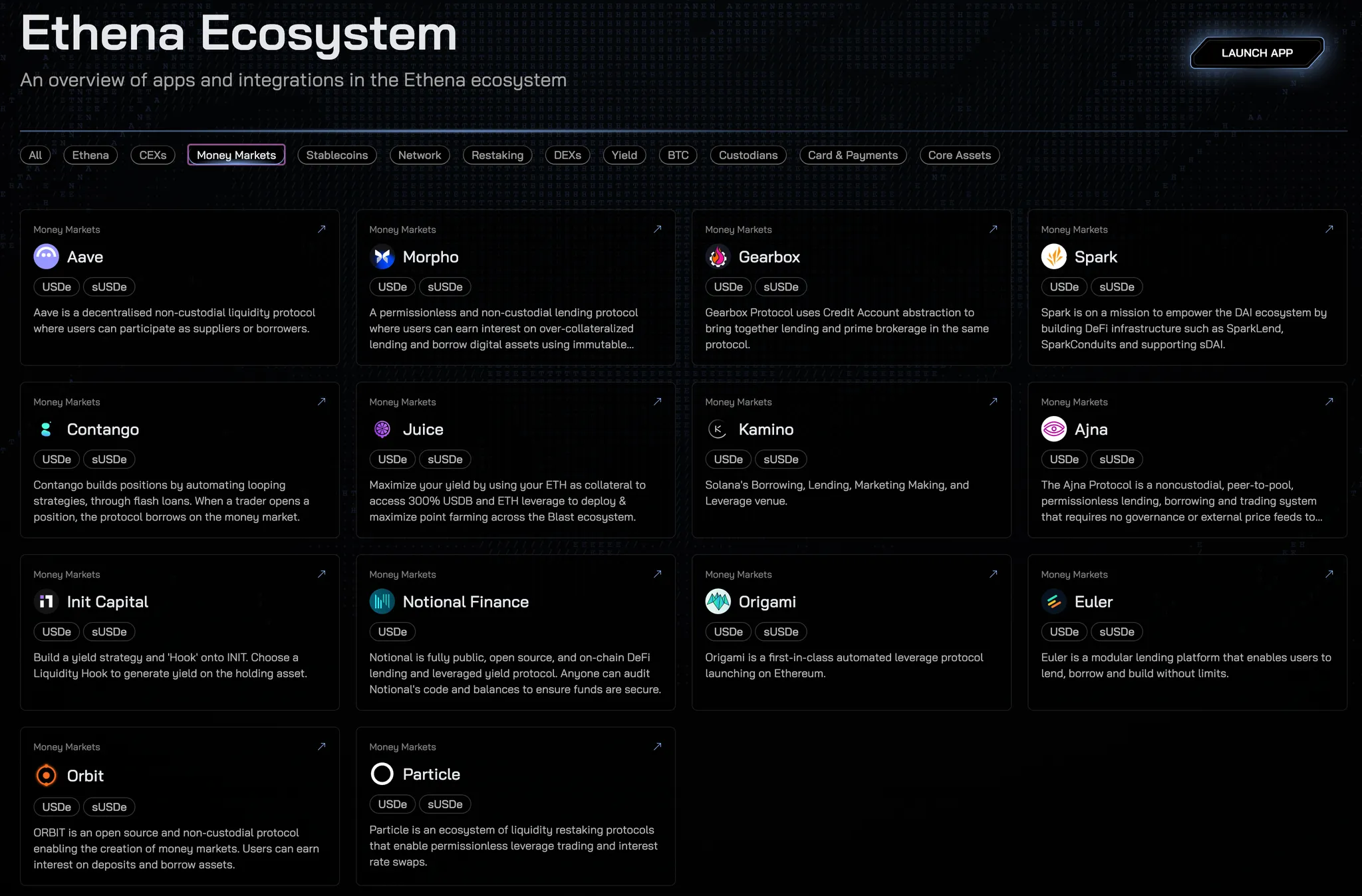Viewport: 1362px width, 896px height.
Task: Click the Euler logo icon
Action: pos(1053,602)
